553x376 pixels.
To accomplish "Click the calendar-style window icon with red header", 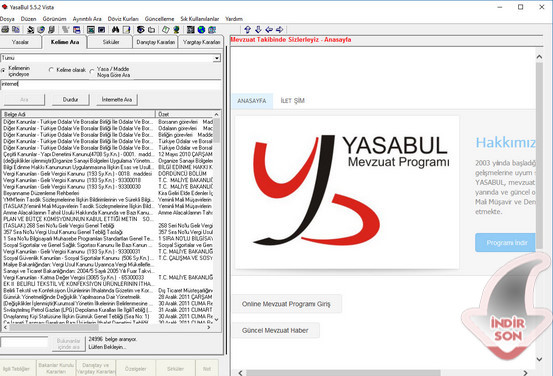I will 76,30.
